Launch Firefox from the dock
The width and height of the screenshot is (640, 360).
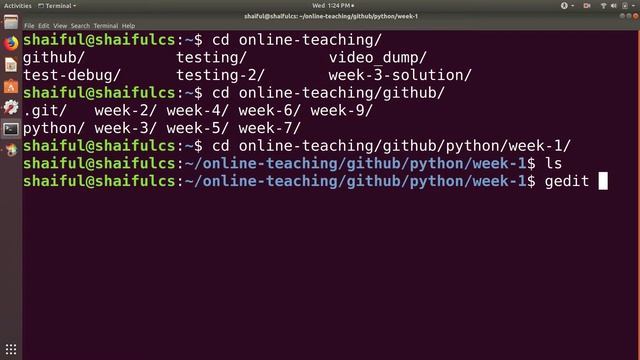pos(11,43)
